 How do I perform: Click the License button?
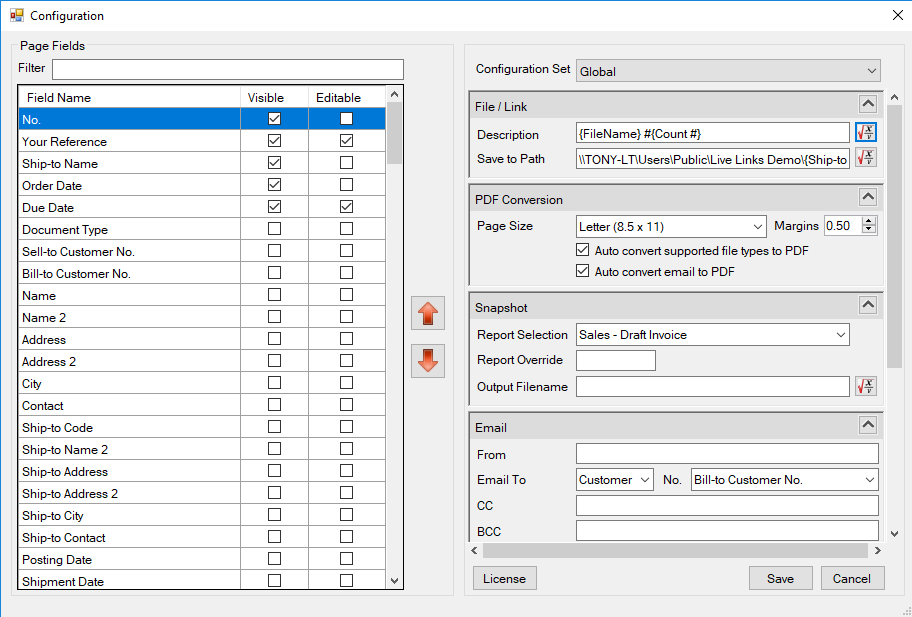504,578
